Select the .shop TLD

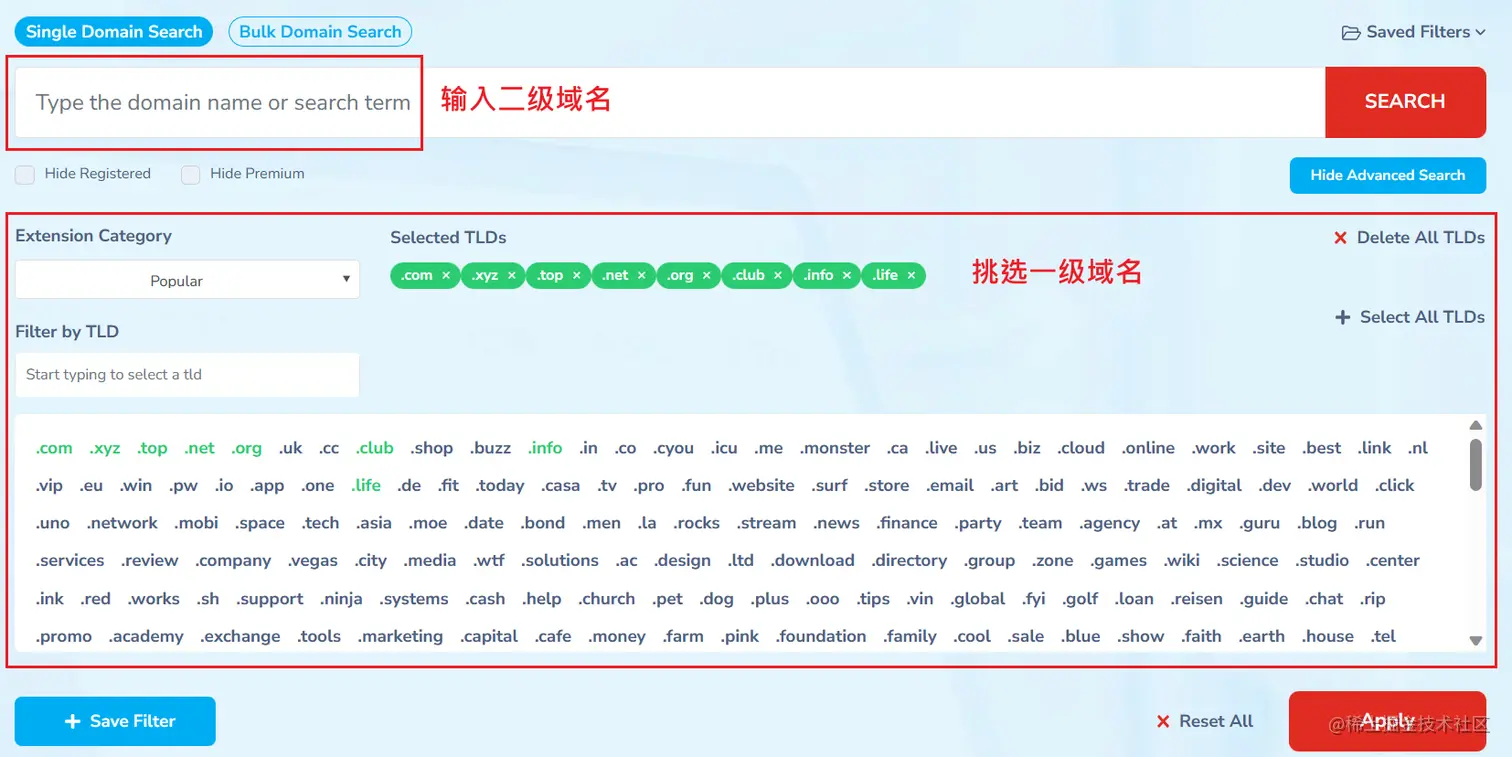pos(431,448)
